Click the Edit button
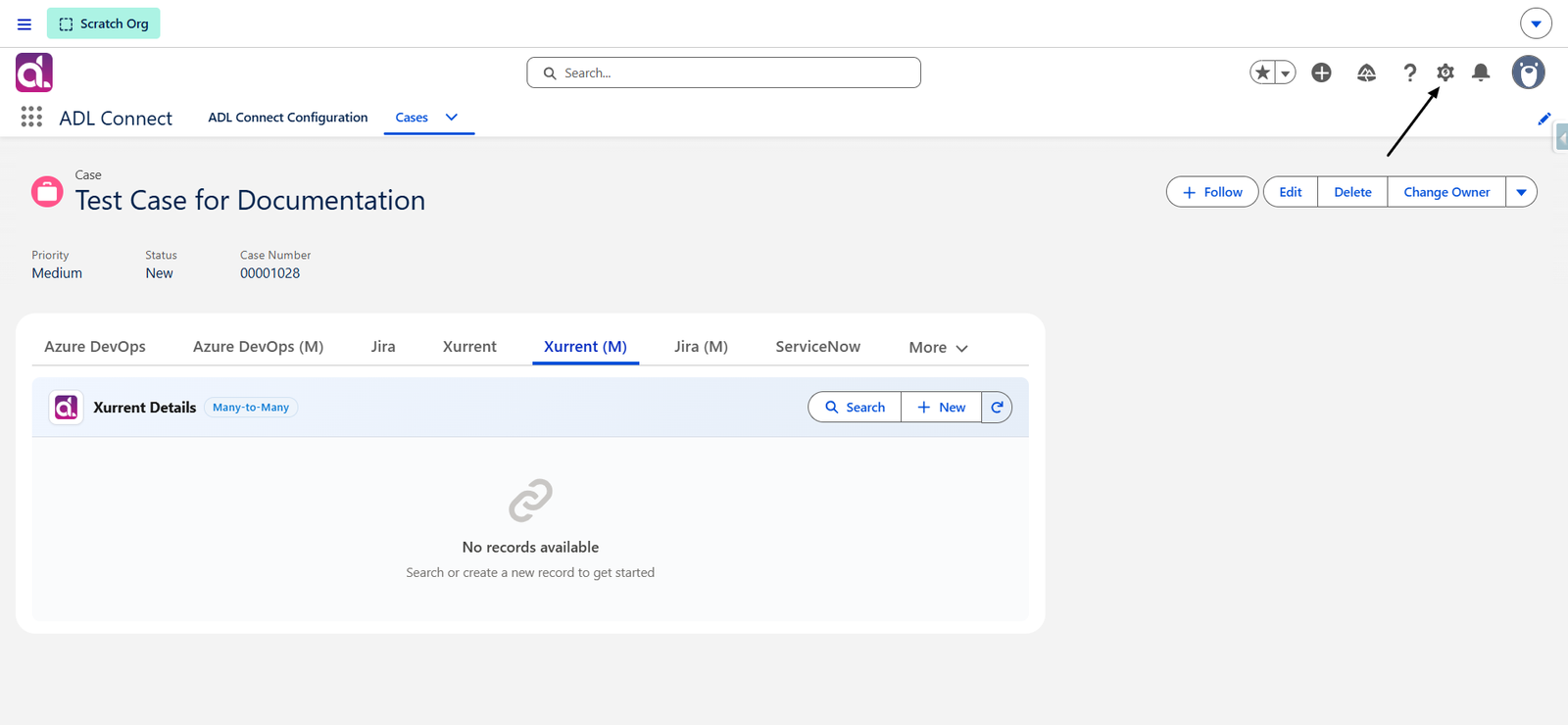This screenshot has height=725, width=1568. 1291,192
